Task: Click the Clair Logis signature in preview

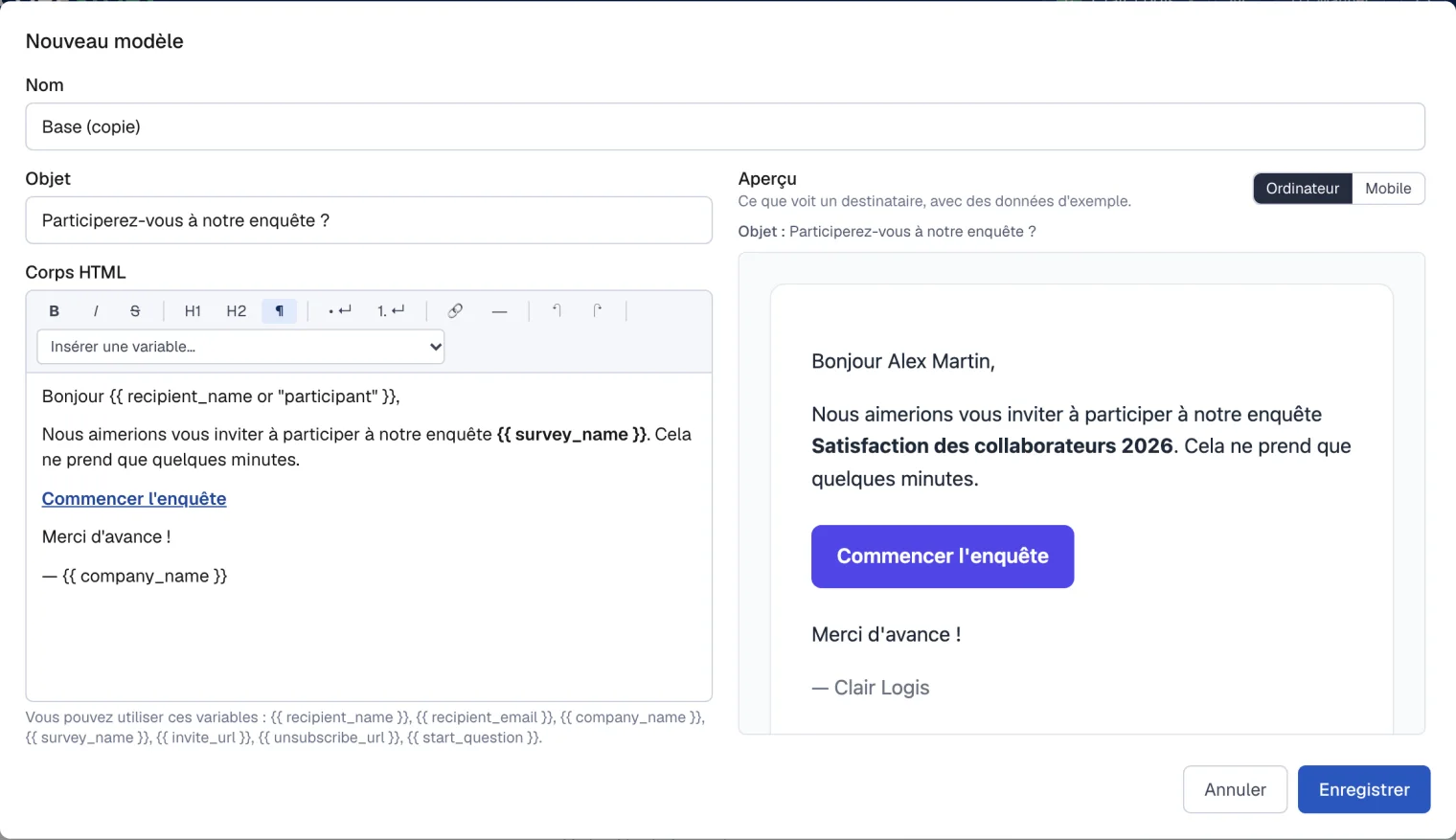Action: tap(871, 688)
